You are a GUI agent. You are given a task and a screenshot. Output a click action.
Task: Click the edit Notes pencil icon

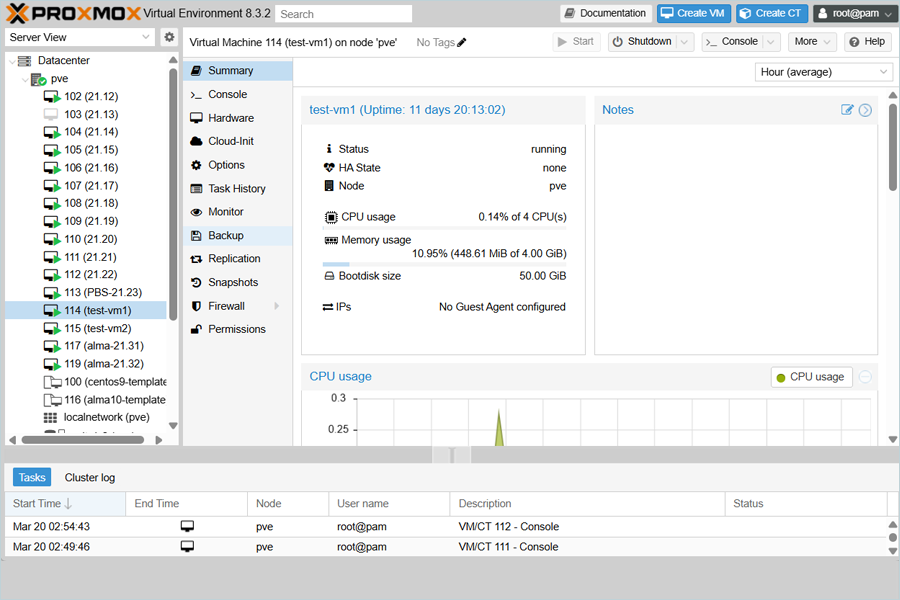[x=847, y=110]
